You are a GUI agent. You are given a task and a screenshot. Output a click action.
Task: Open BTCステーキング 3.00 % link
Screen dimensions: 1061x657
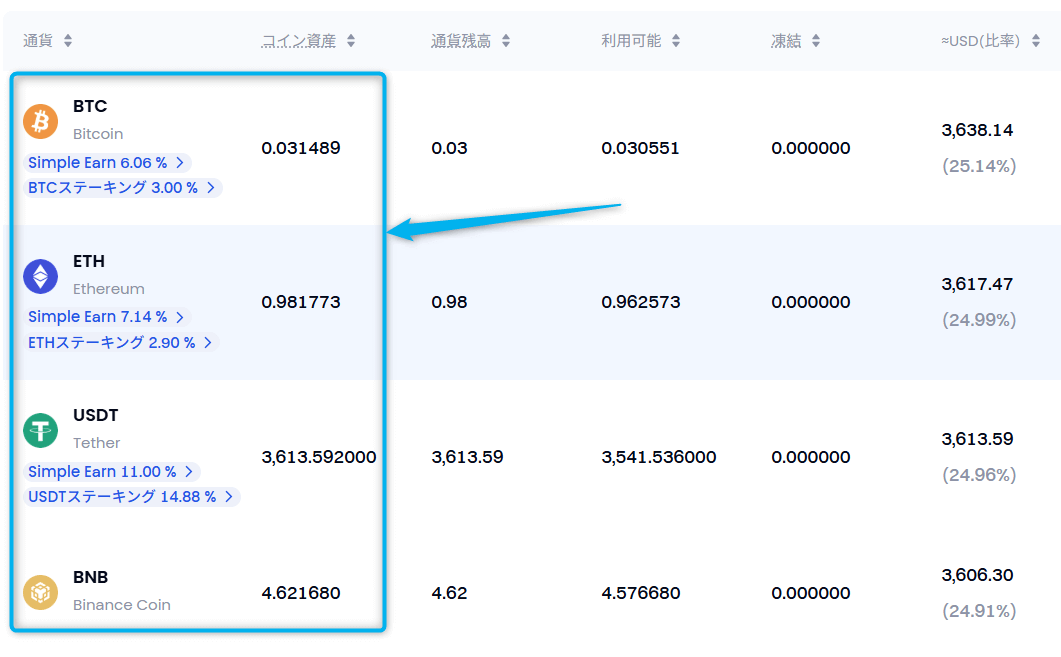click(x=122, y=187)
